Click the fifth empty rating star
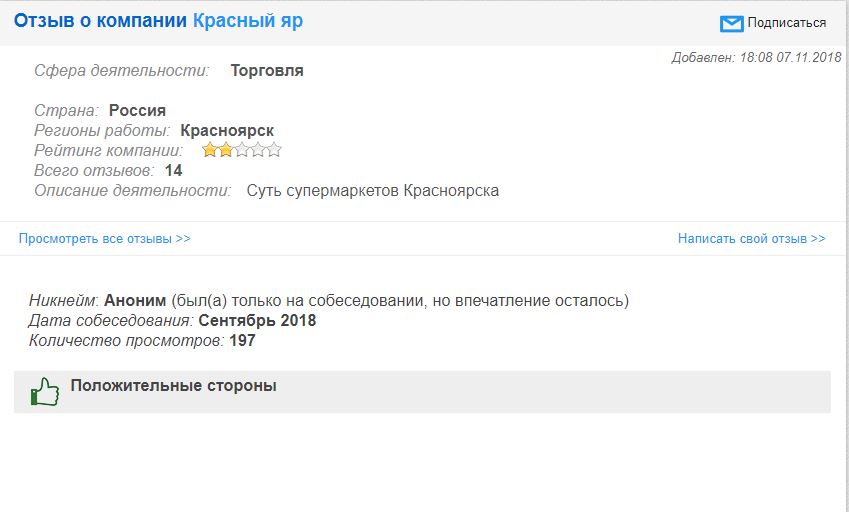 274,150
